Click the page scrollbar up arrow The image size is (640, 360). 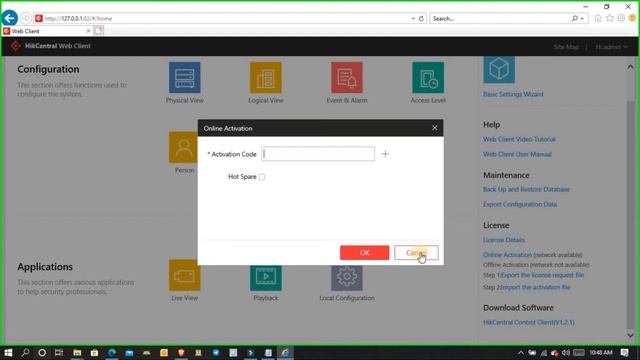point(631,66)
